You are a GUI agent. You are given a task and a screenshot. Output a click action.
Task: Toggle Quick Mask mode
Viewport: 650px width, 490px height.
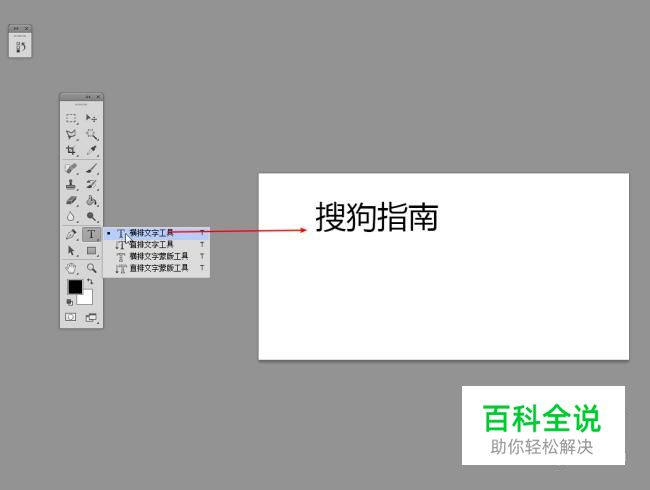(x=70, y=317)
